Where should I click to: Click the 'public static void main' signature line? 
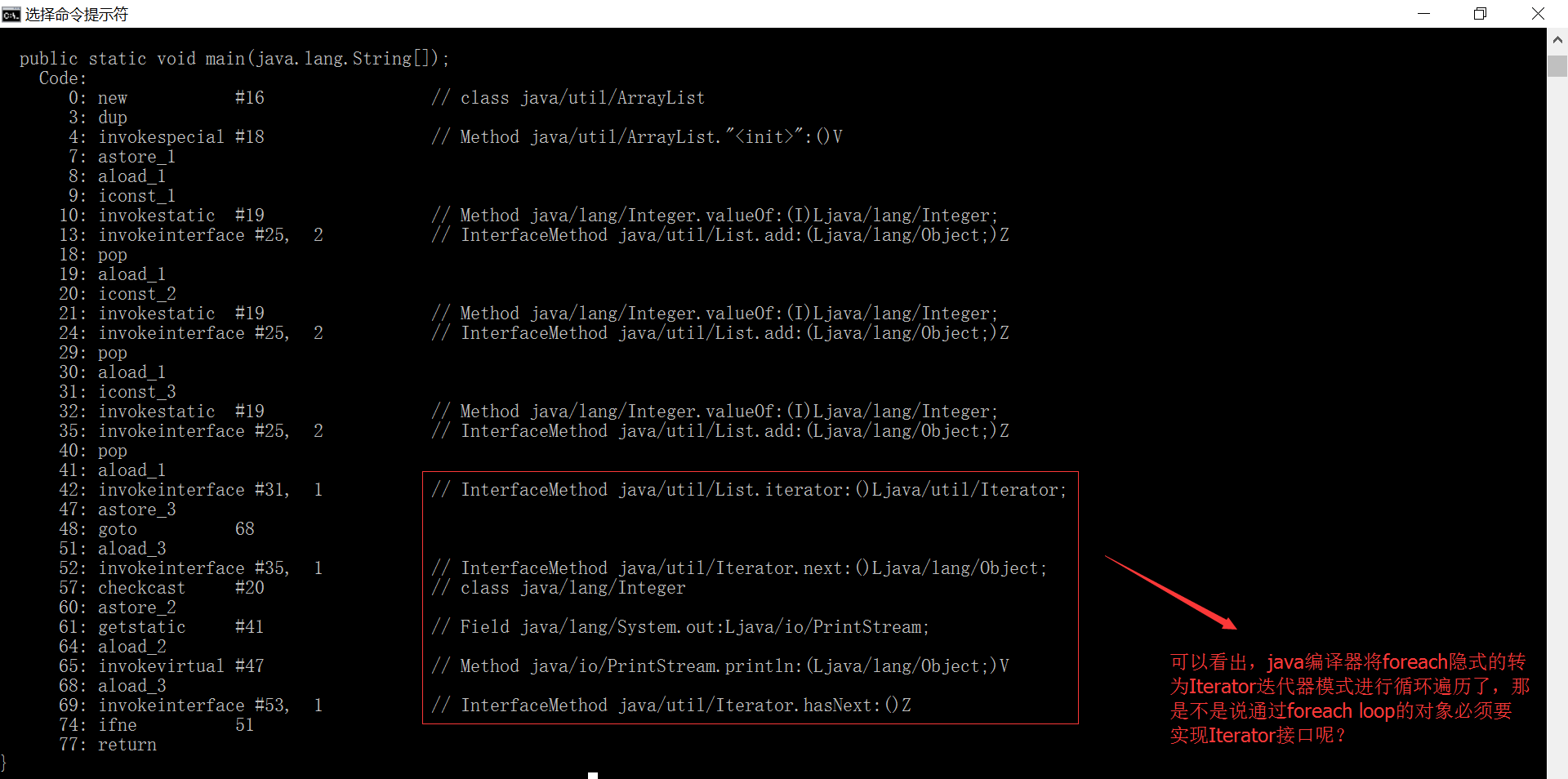tap(234, 59)
